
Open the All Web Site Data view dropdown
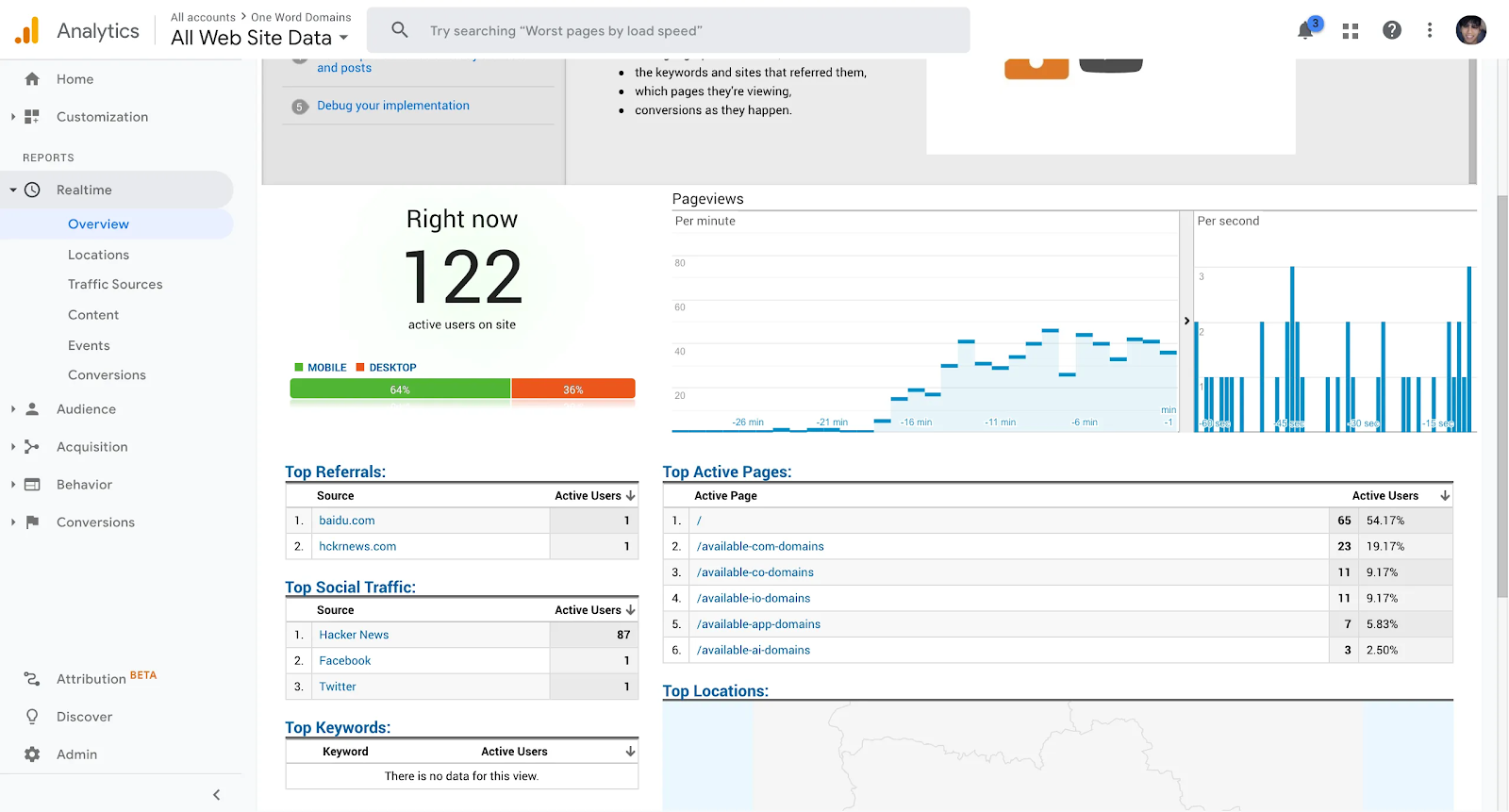click(259, 38)
